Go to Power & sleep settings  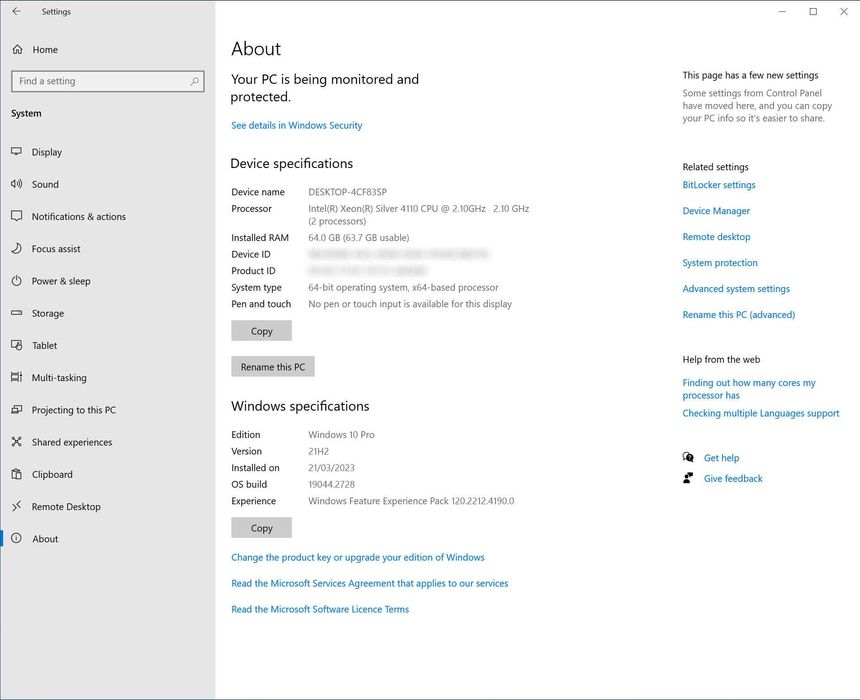coord(61,281)
